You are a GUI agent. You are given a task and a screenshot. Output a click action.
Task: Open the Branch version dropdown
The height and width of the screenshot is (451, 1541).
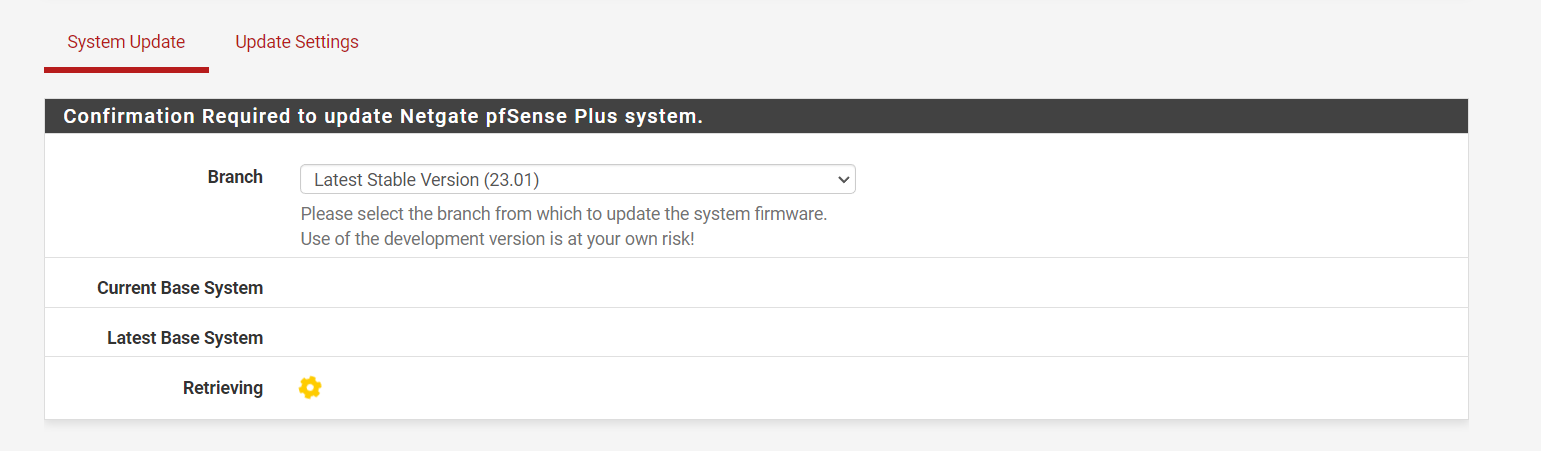coord(578,179)
